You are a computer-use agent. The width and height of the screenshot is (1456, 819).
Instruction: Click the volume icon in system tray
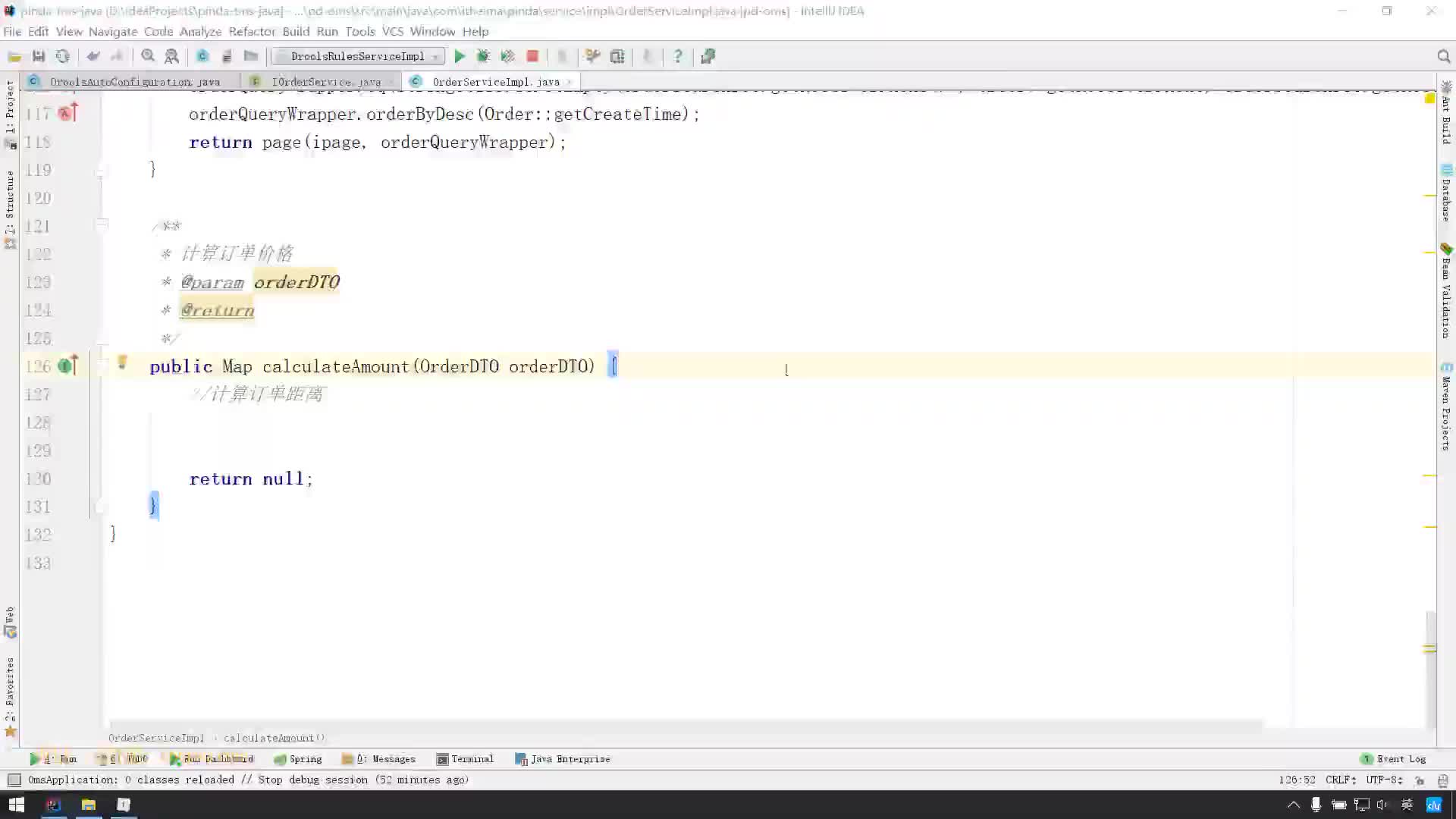tap(1382, 805)
